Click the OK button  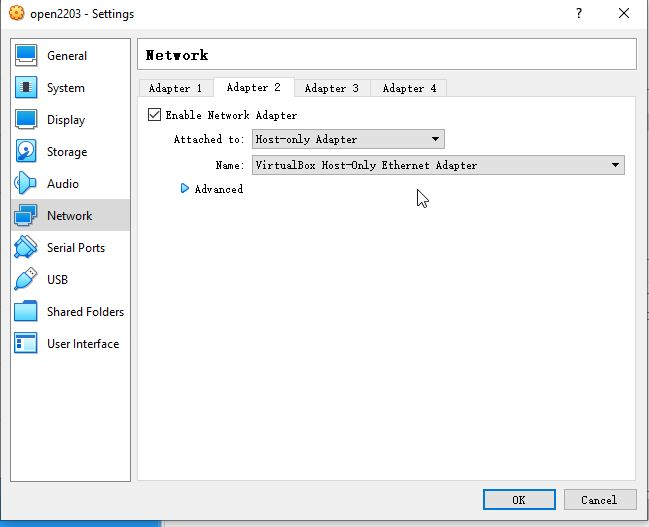[519, 500]
